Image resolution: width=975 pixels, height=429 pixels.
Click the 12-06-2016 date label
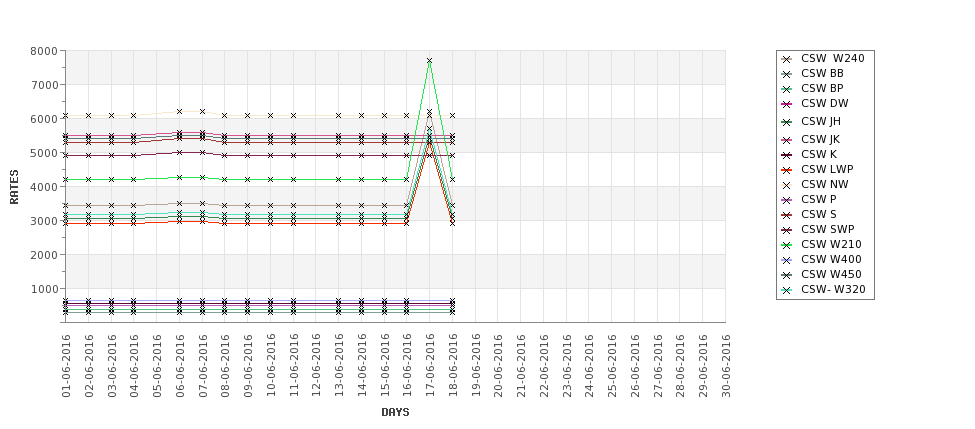click(316, 366)
